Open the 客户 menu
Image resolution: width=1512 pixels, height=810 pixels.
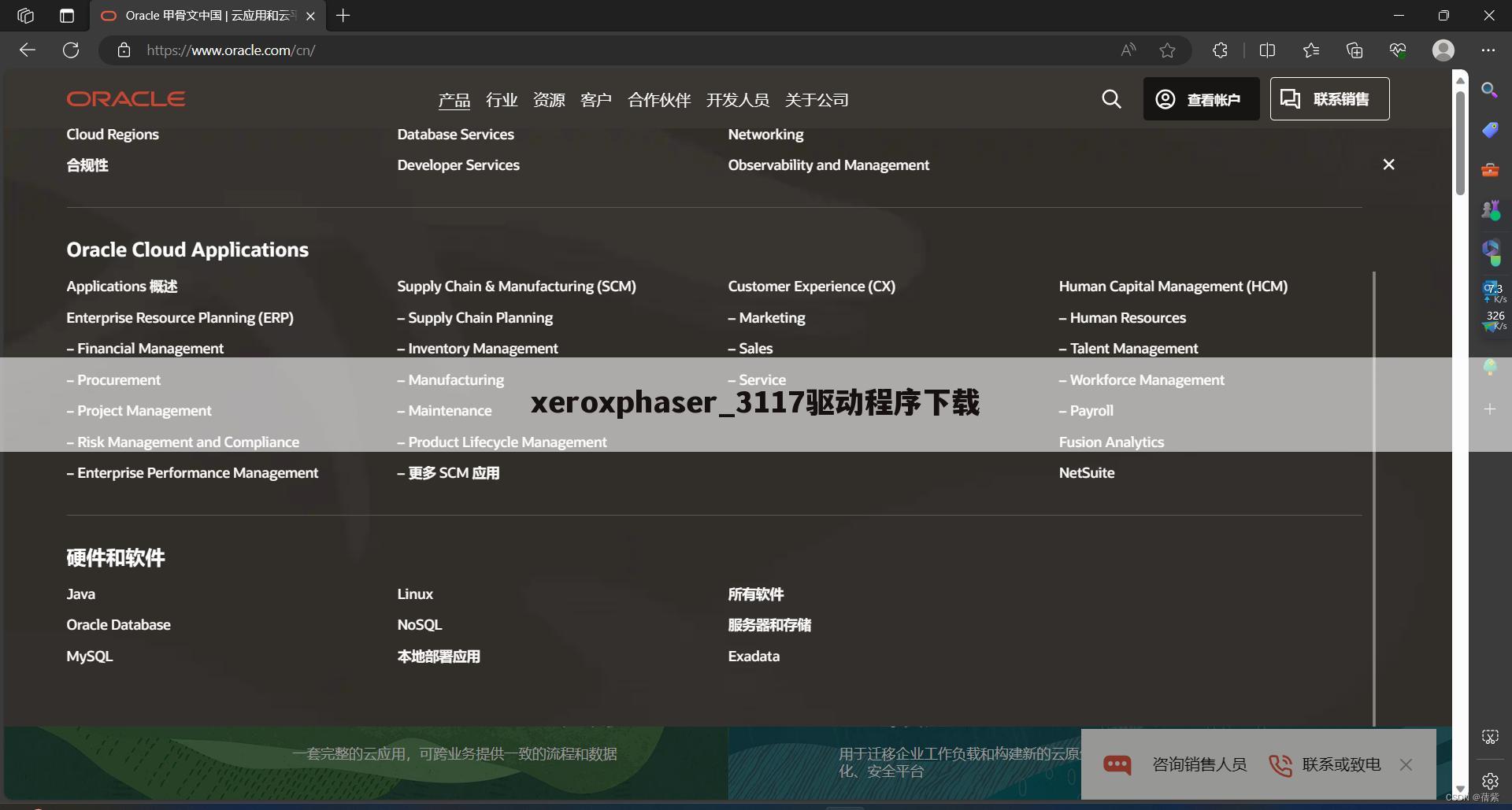[596, 100]
